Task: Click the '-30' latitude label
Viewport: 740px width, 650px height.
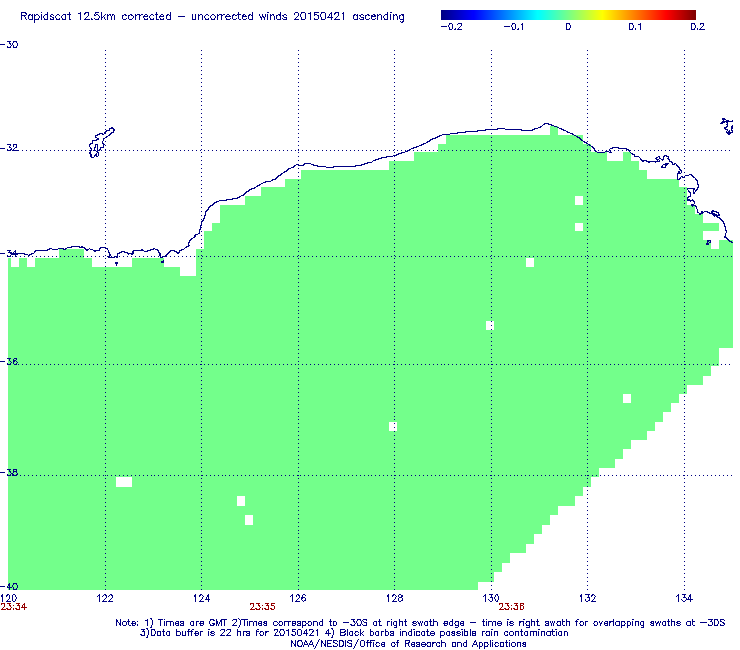Action: coord(9,45)
